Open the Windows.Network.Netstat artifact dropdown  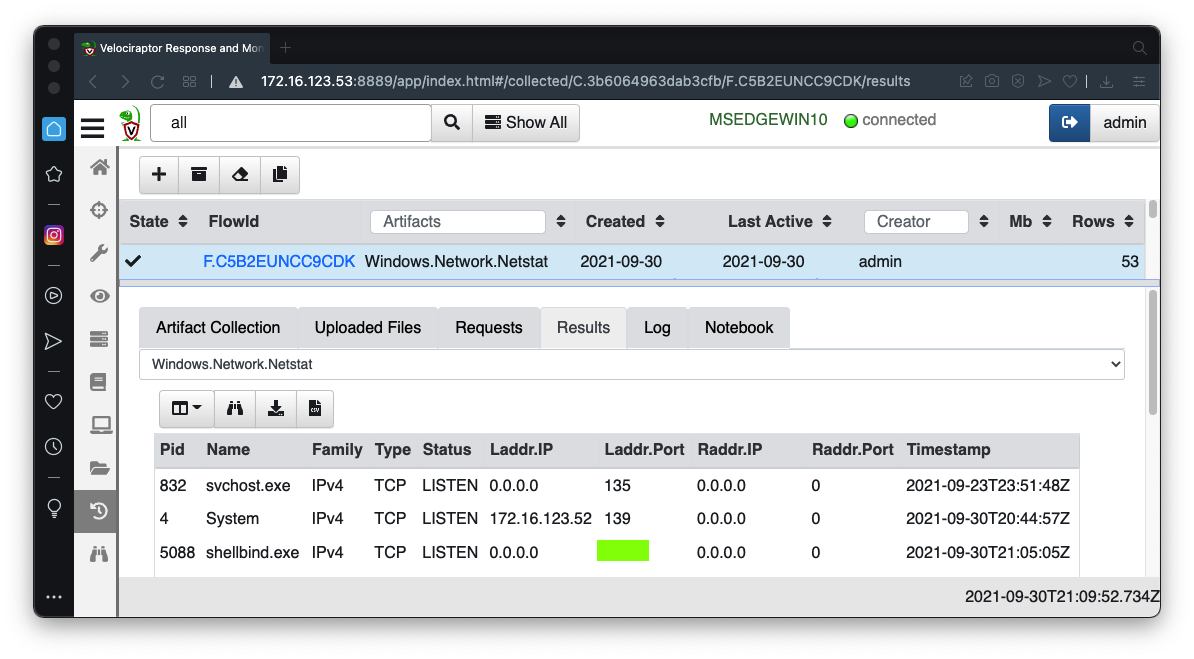631,364
